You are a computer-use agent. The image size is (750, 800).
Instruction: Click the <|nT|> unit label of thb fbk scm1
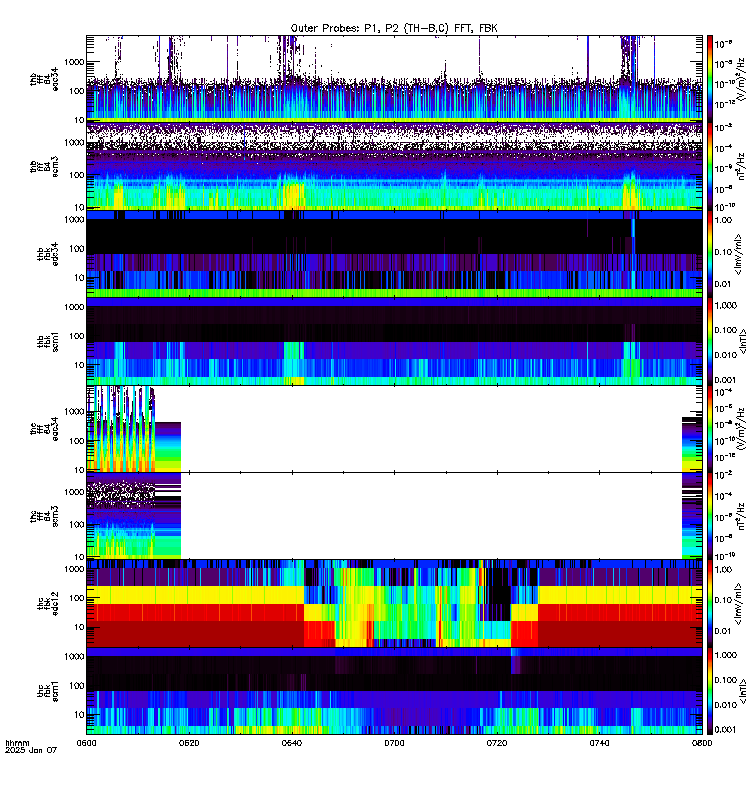(x=742, y=341)
